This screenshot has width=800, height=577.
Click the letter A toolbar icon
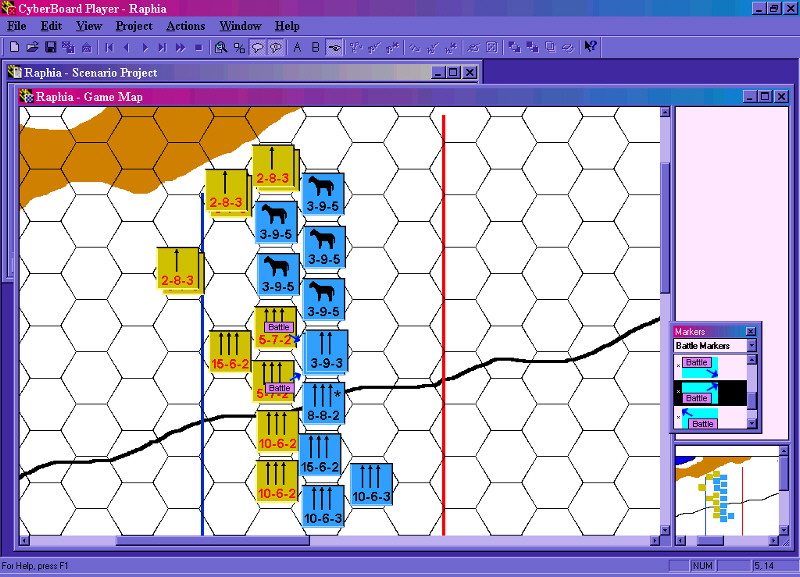(297, 47)
